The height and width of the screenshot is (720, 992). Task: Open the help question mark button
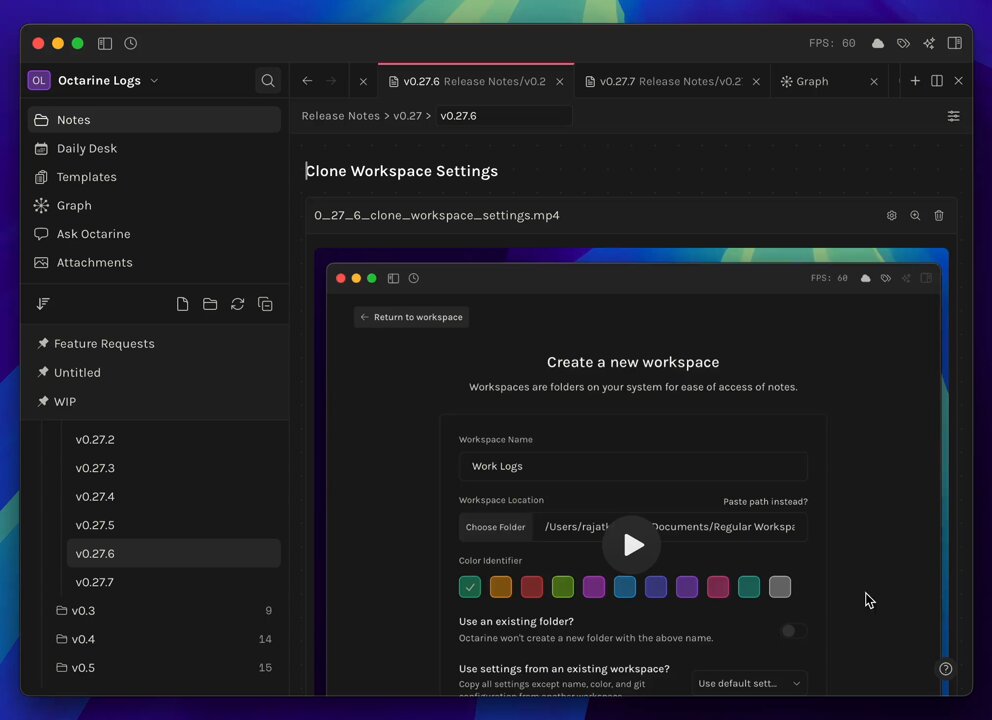tap(946, 669)
